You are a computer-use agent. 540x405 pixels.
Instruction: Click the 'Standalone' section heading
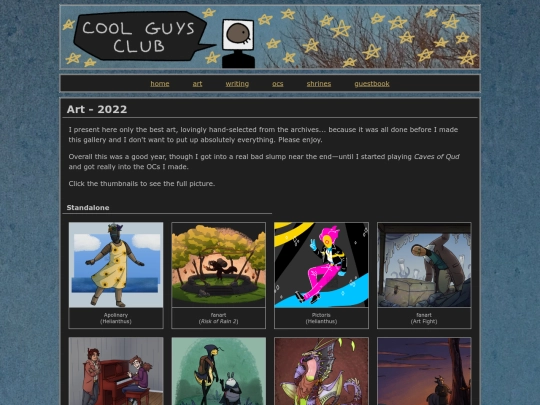tap(88, 208)
